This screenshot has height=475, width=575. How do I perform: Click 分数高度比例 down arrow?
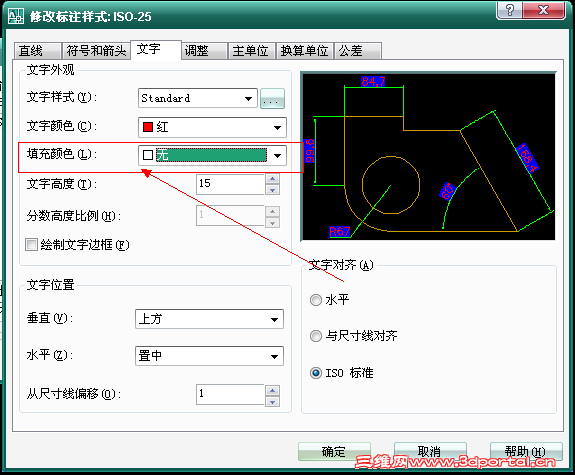[272, 222]
